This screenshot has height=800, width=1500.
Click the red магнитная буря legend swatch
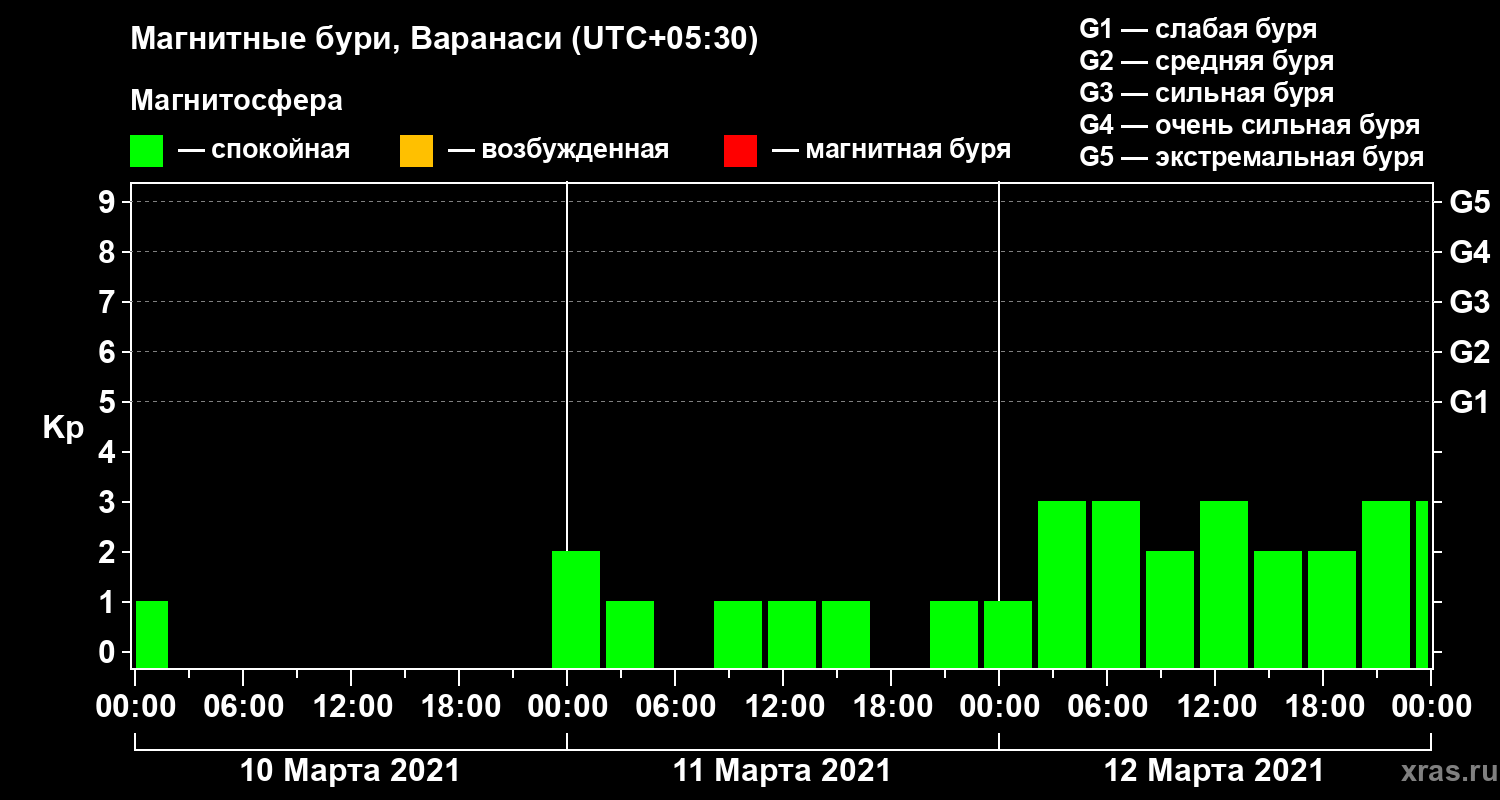click(x=740, y=151)
